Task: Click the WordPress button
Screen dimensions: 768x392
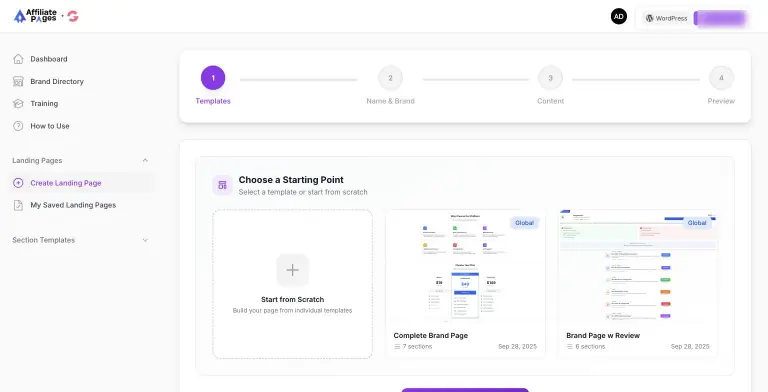Action: point(666,18)
